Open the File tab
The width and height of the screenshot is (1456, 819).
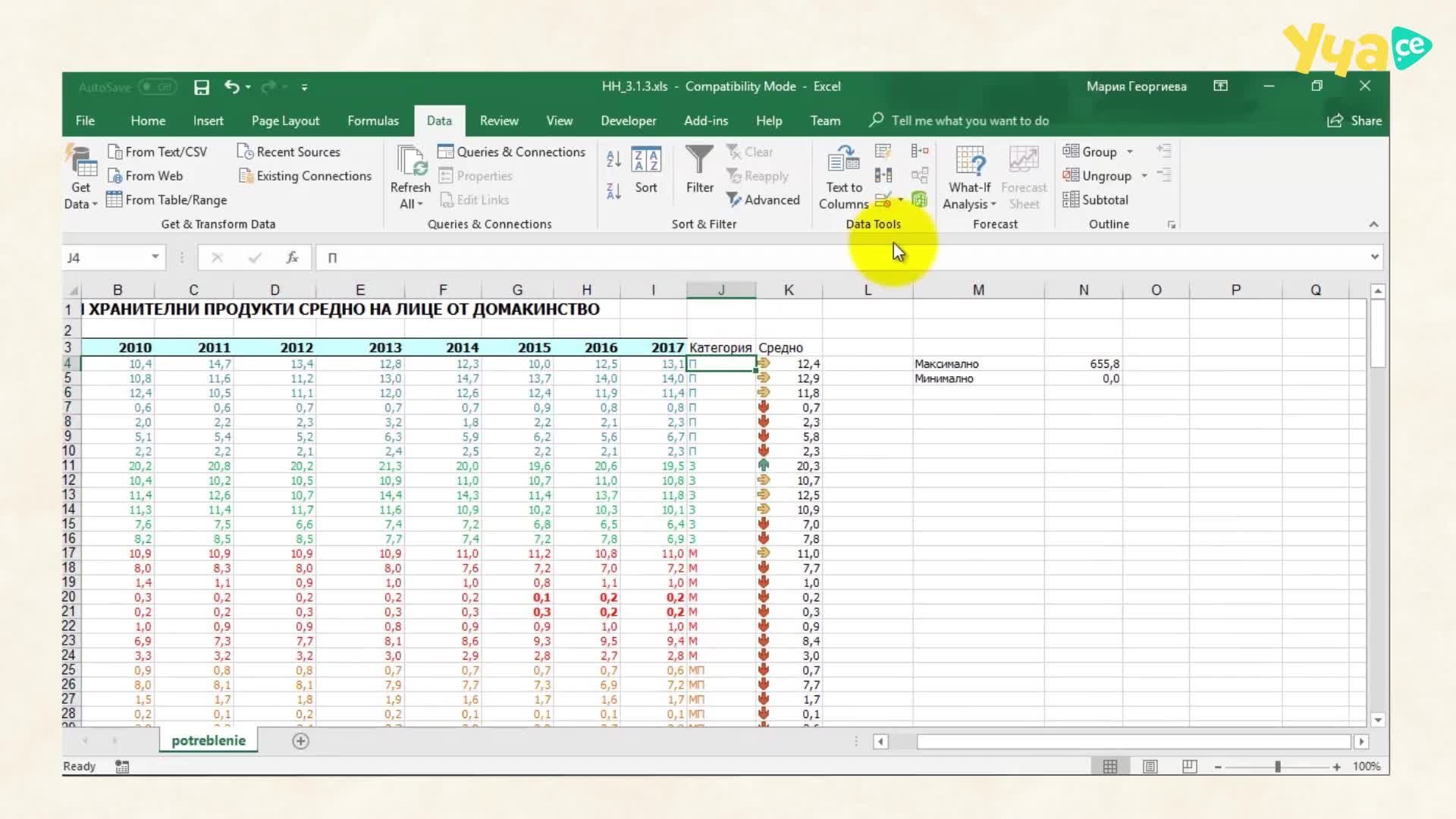[x=85, y=121]
